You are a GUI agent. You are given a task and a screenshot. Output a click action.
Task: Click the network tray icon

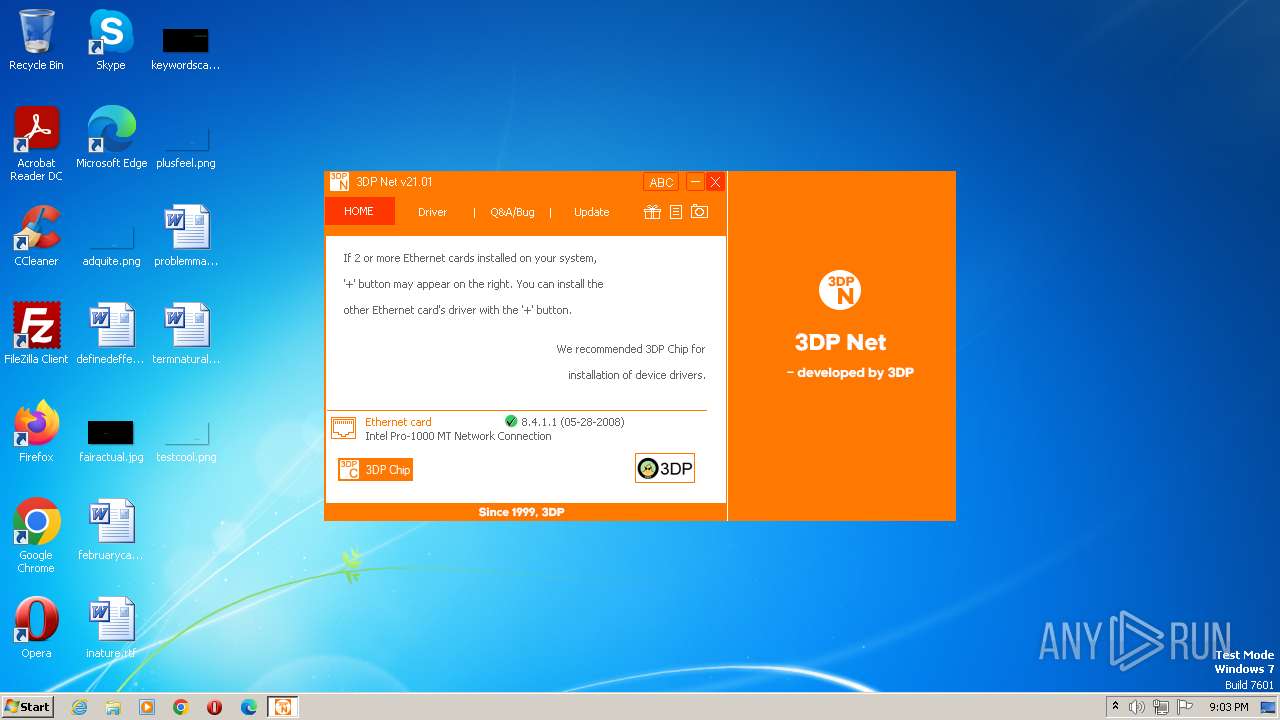click(1161, 707)
